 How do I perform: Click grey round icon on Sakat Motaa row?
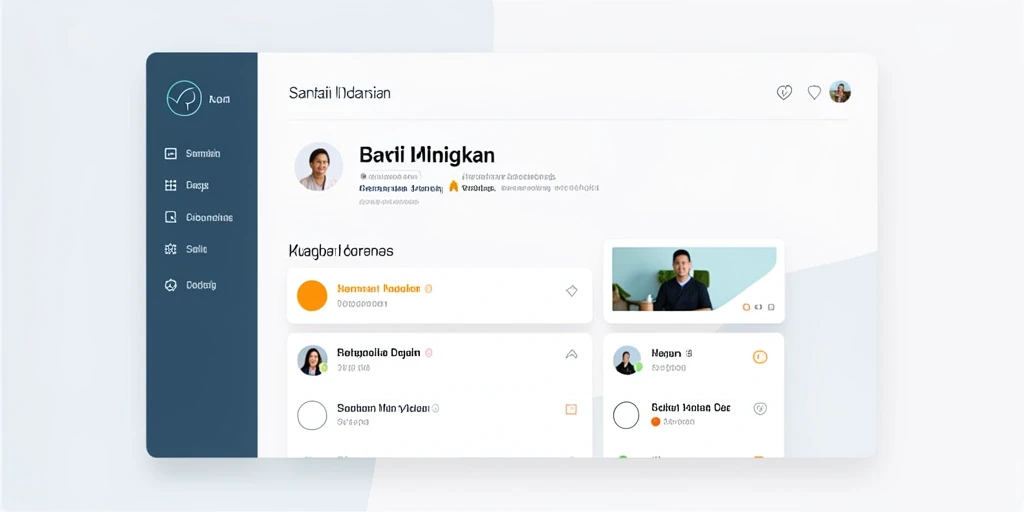[760, 409]
